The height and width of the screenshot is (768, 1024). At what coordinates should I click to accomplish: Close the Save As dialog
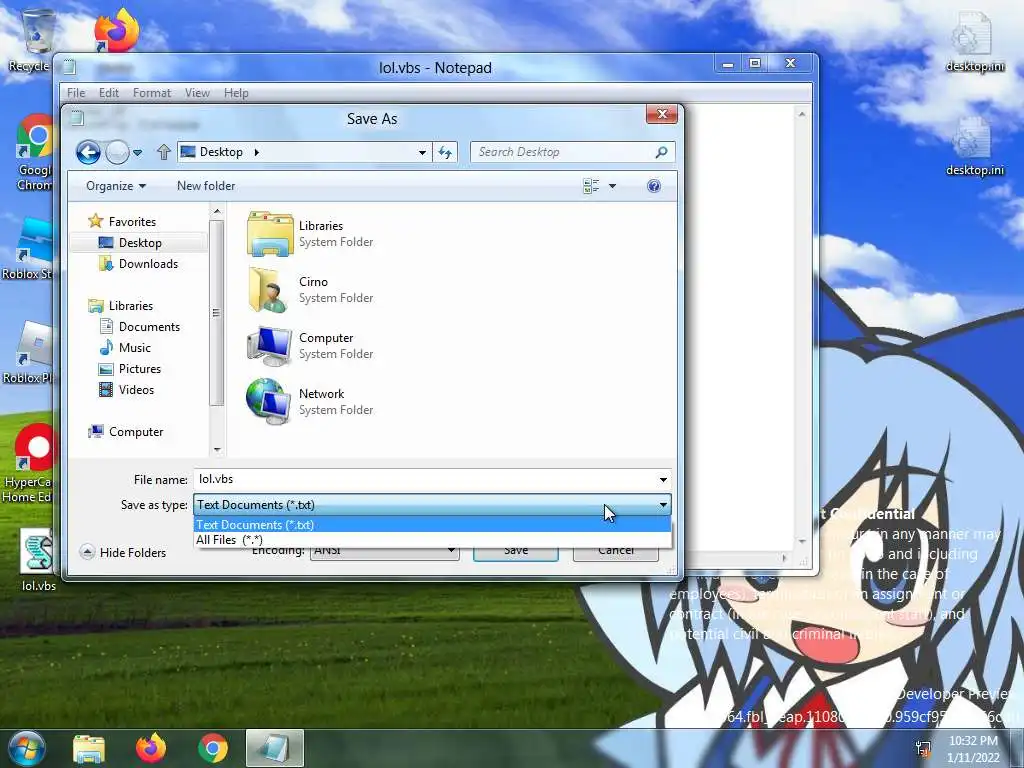click(662, 115)
